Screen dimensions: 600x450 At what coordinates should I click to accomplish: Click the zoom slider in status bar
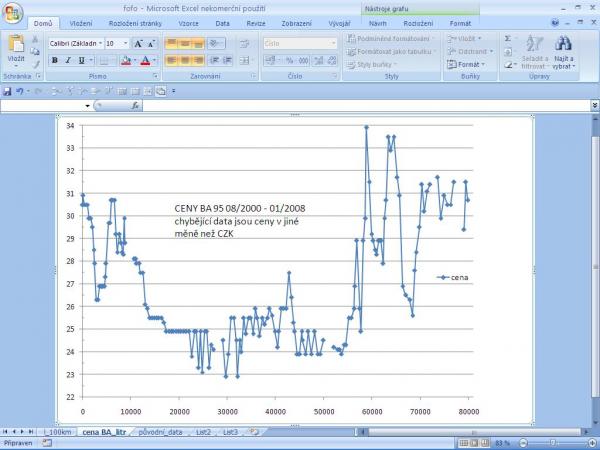pos(555,442)
